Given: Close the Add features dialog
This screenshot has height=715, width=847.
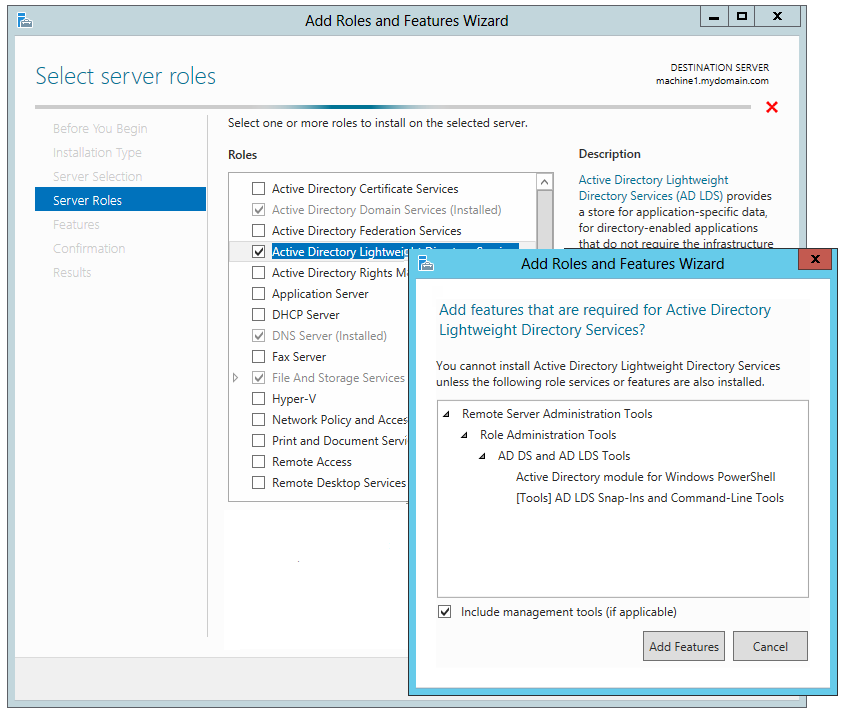Looking at the screenshot, I should [x=815, y=260].
